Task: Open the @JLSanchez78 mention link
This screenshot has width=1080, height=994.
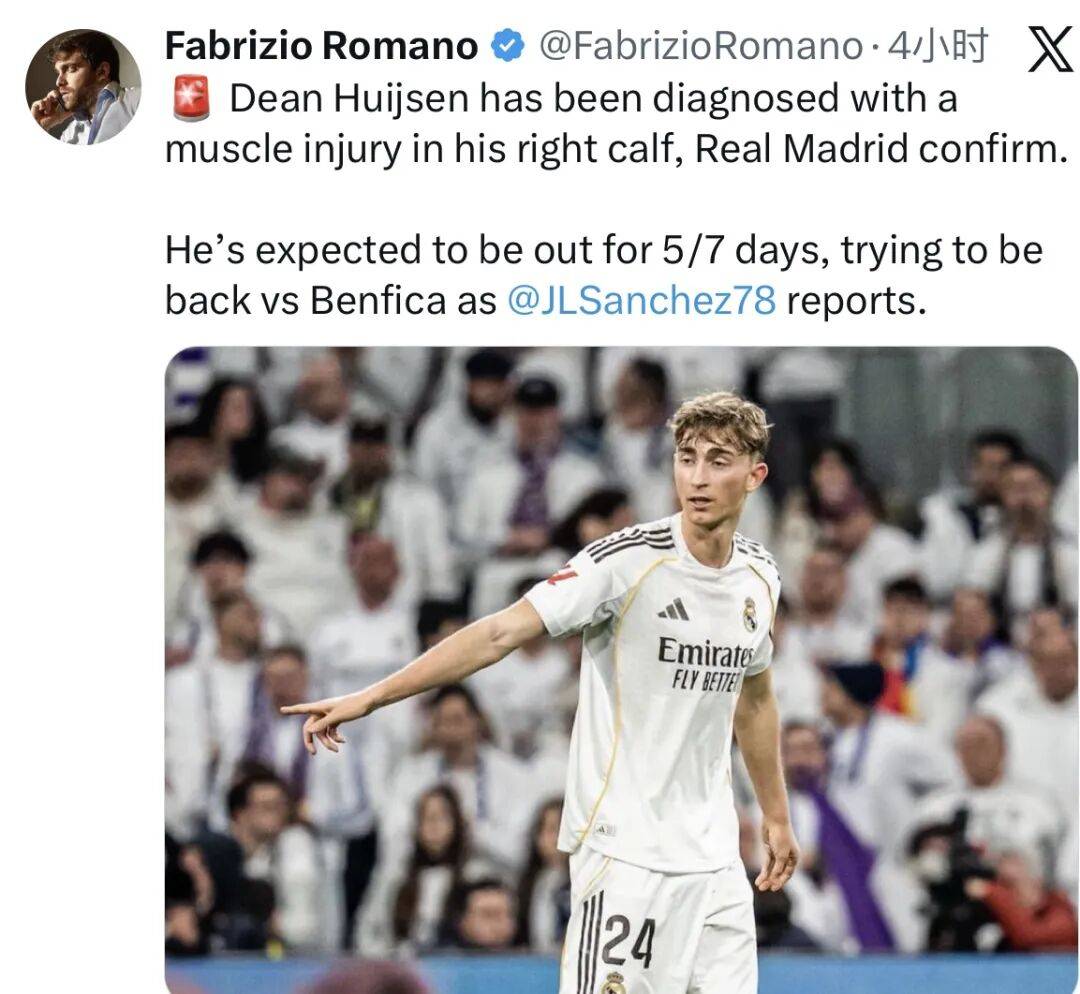Action: (641, 300)
